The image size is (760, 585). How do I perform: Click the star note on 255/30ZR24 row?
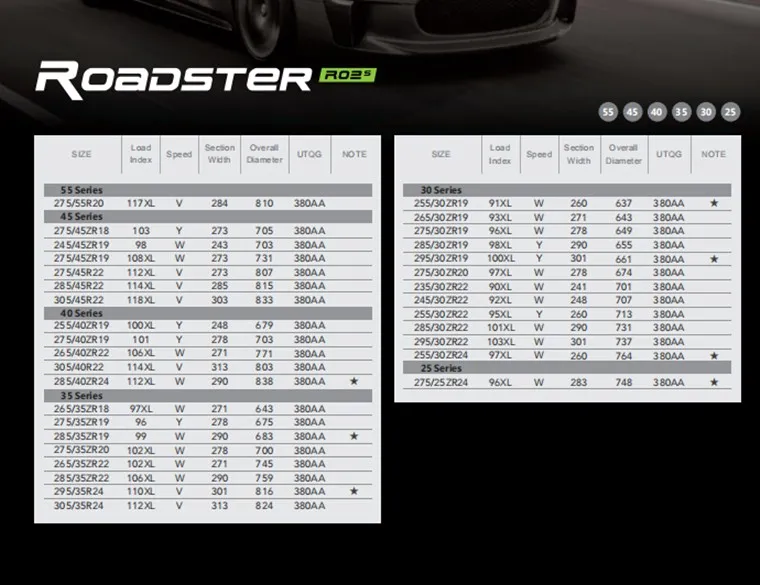(714, 356)
